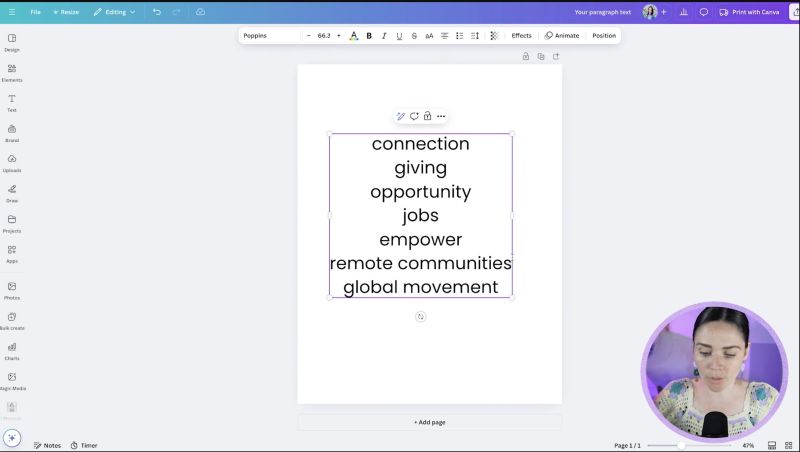800x452 pixels.
Task: Open the Animate panel
Action: pos(562,36)
